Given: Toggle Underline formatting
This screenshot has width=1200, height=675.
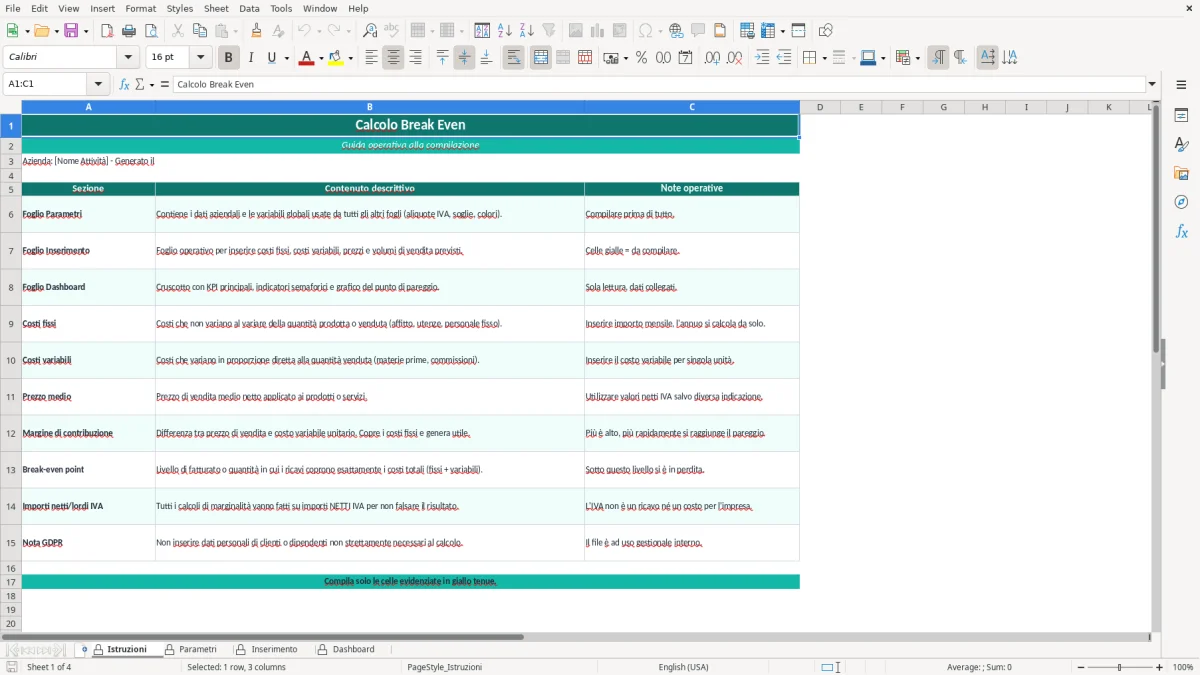Looking at the screenshot, I should point(272,58).
